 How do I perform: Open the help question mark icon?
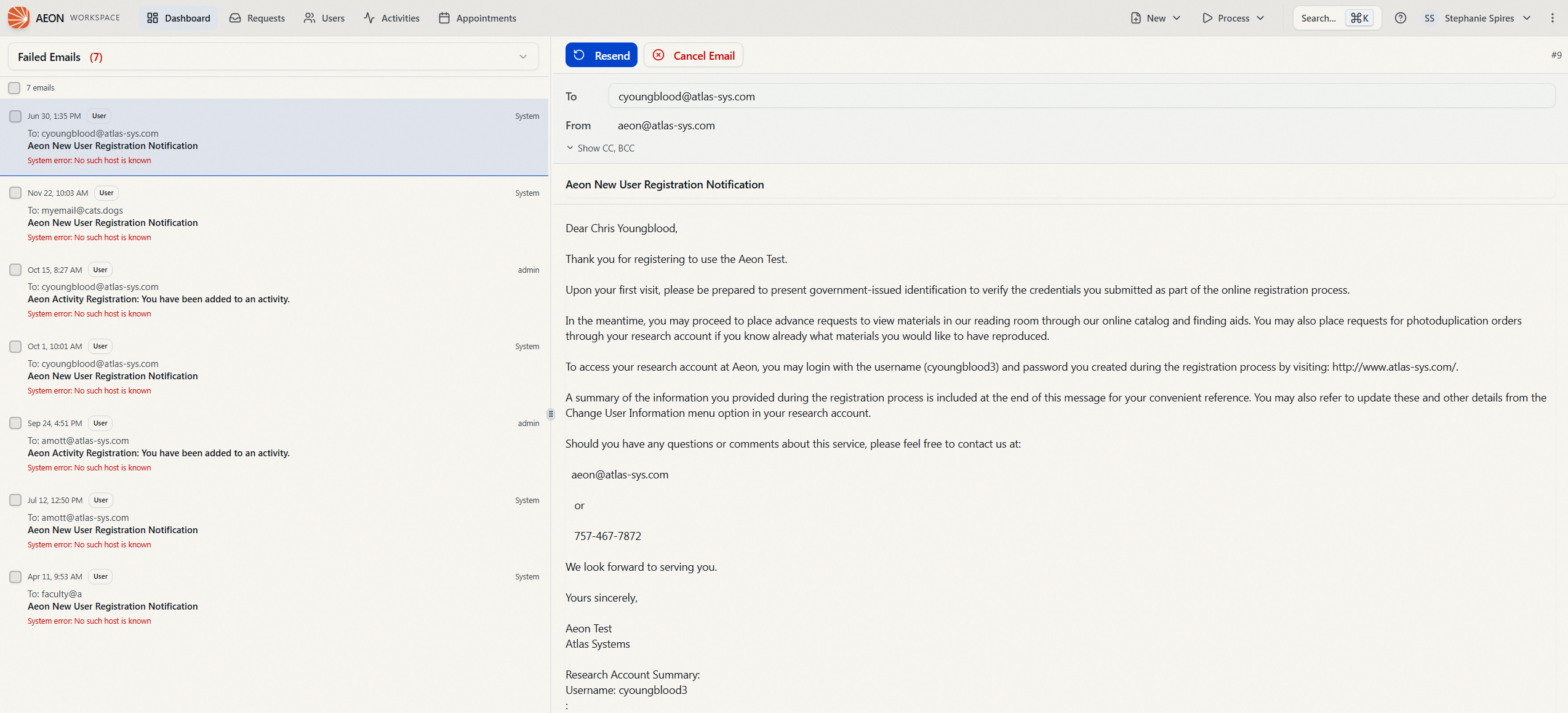click(x=1401, y=18)
